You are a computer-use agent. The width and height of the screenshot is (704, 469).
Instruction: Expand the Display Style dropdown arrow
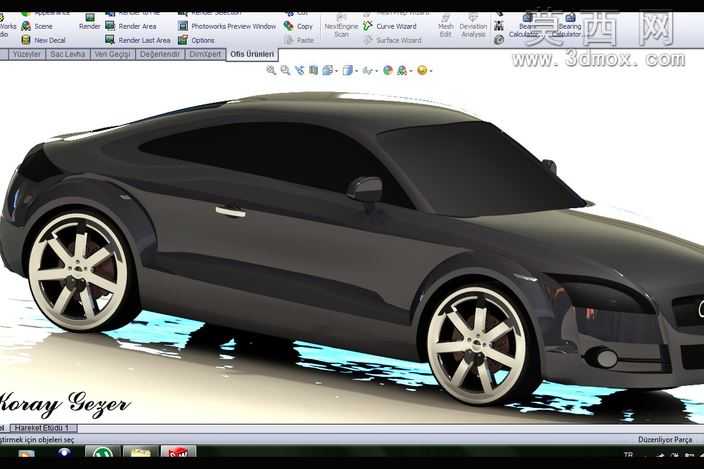coord(356,71)
